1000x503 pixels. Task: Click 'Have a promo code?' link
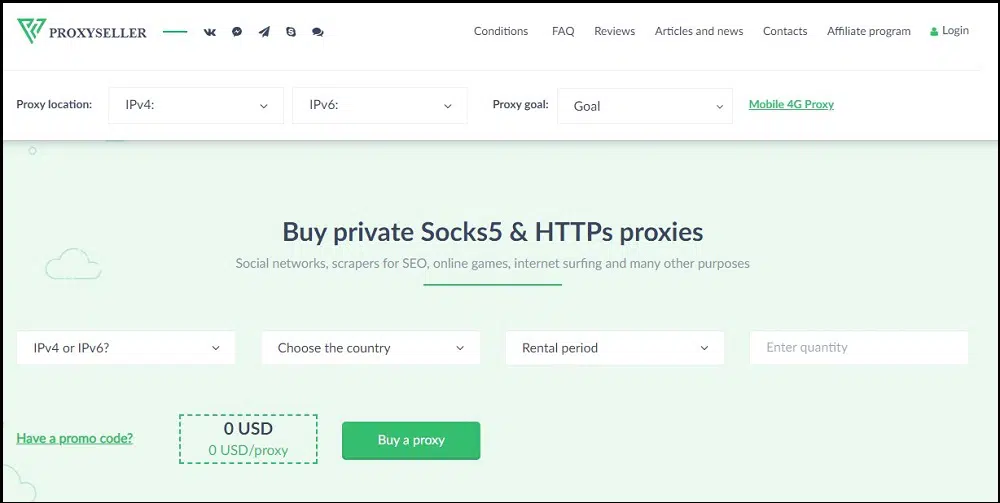tap(75, 439)
